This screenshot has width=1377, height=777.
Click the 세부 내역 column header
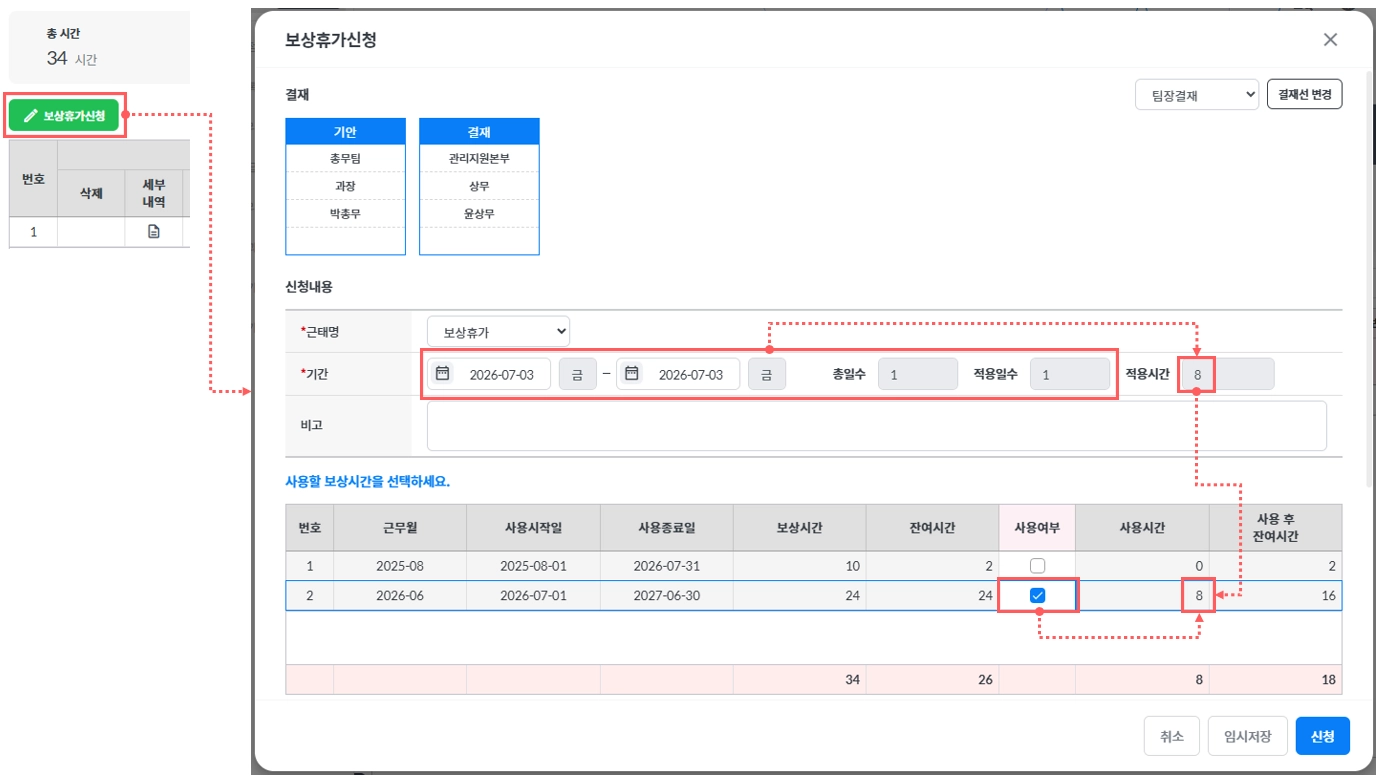click(154, 193)
